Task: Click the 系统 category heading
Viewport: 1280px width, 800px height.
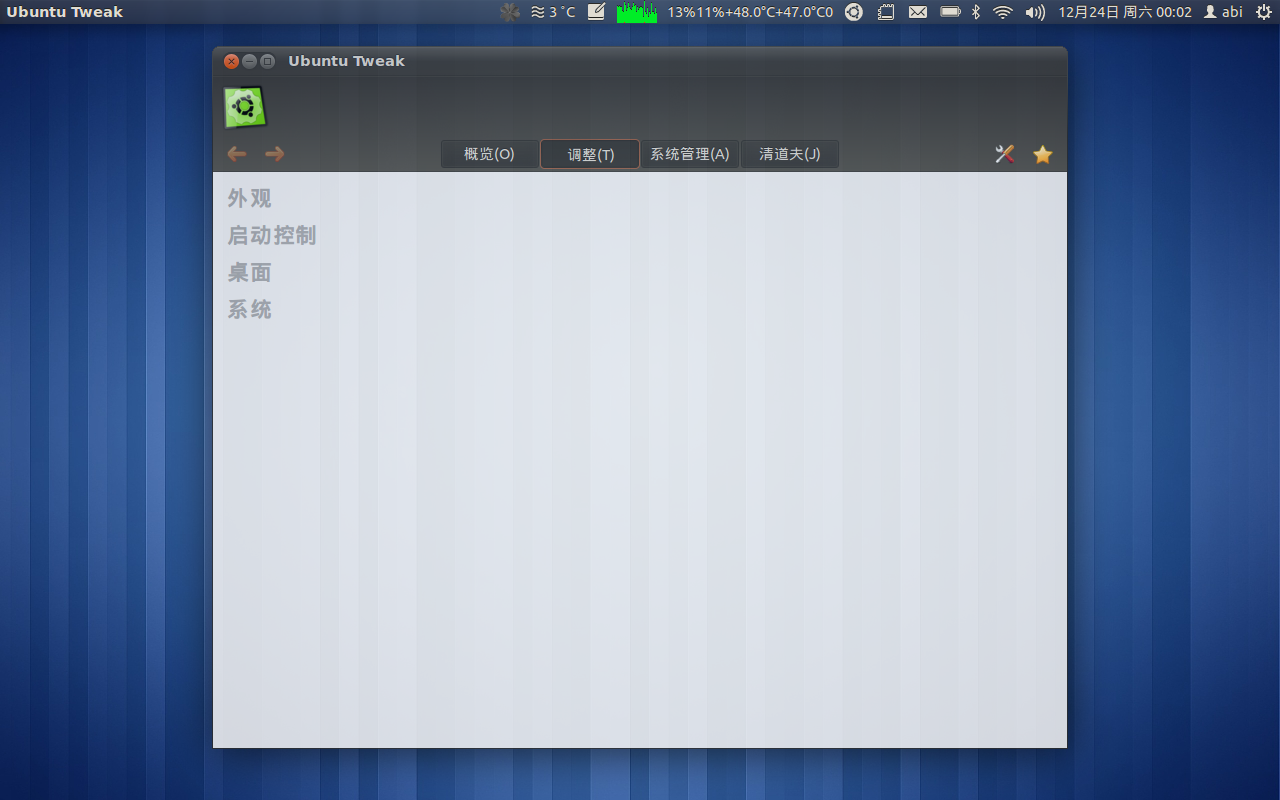Action: pyautogui.click(x=250, y=310)
